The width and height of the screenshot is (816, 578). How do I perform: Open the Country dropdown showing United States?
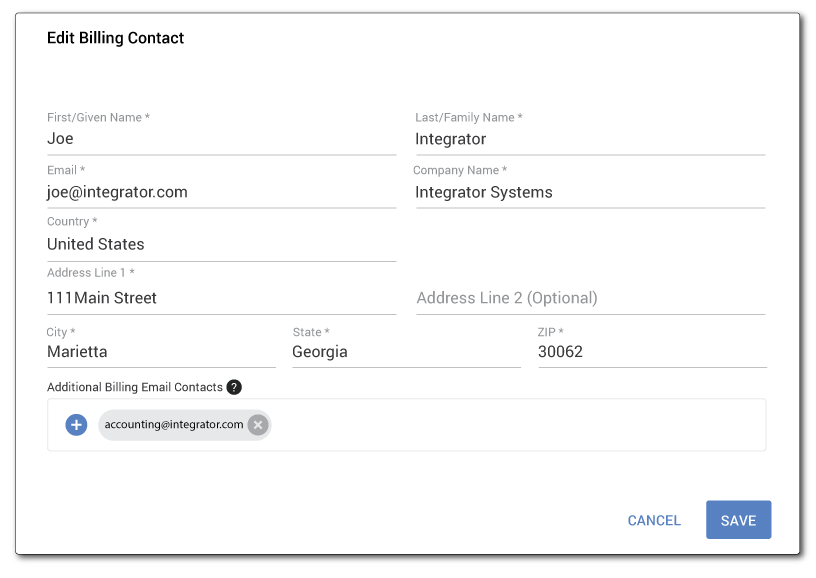coord(220,245)
